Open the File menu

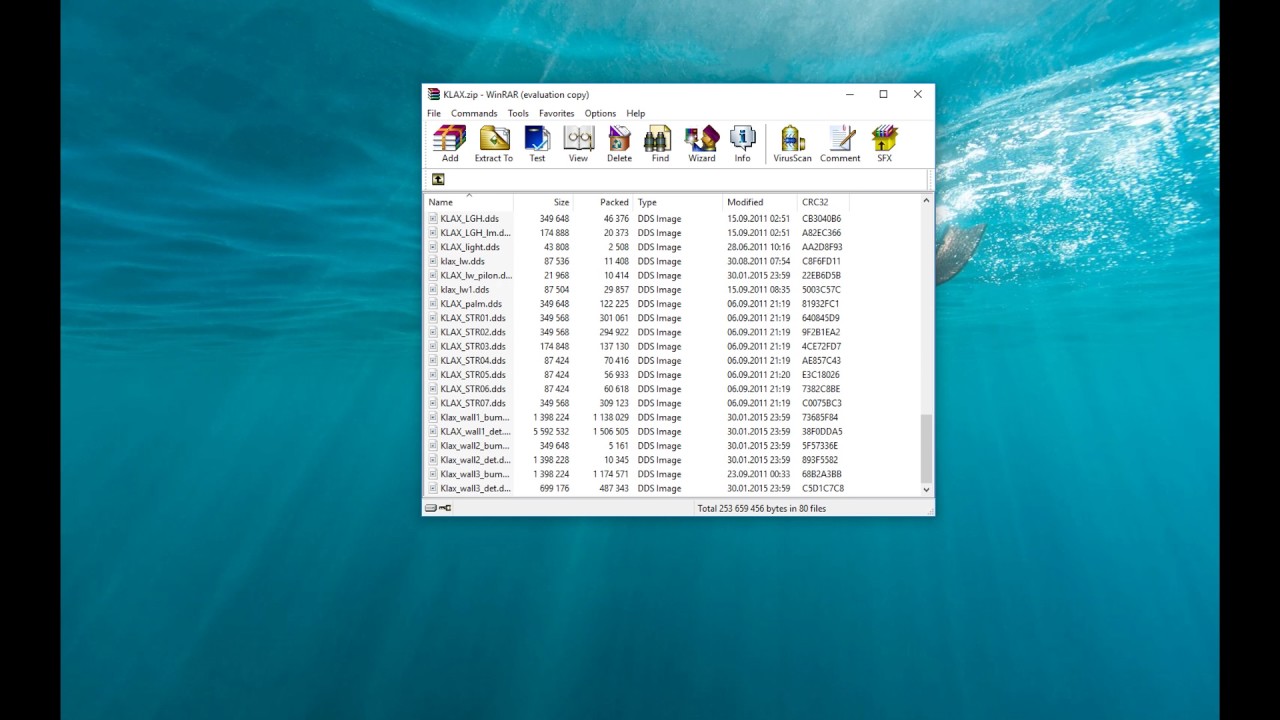[x=434, y=114]
